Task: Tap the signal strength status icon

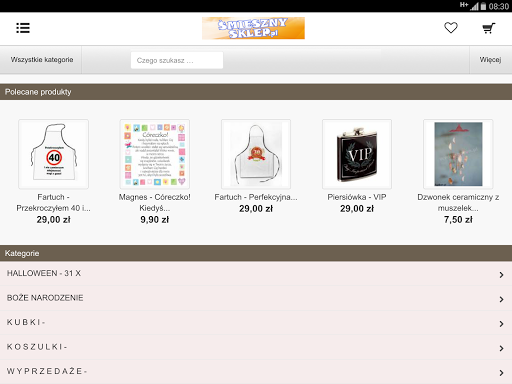Action: (474, 6)
